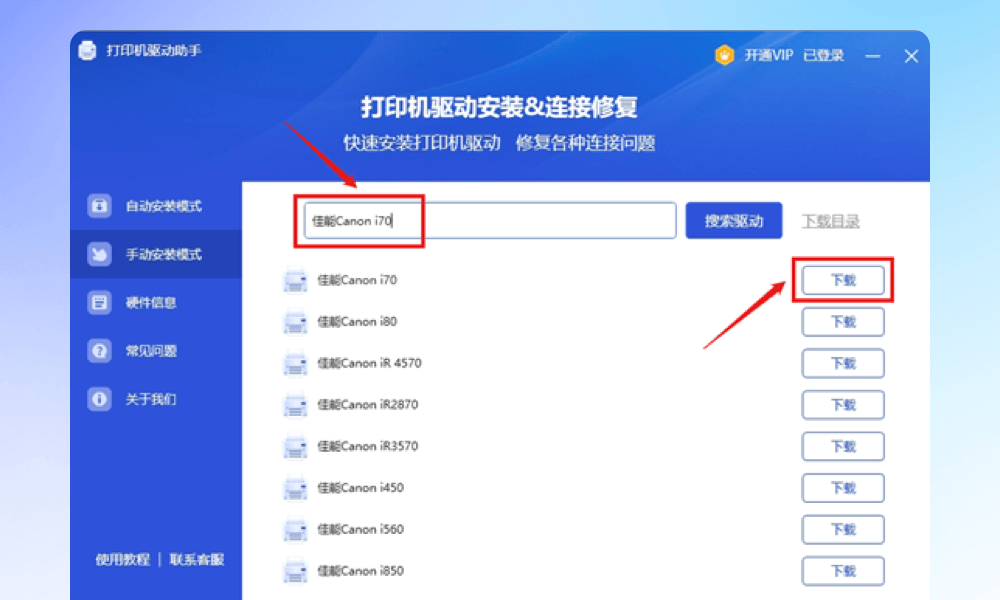This screenshot has width=1000, height=600.
Task: Download the Canon i80 driver
Action: 843,322
